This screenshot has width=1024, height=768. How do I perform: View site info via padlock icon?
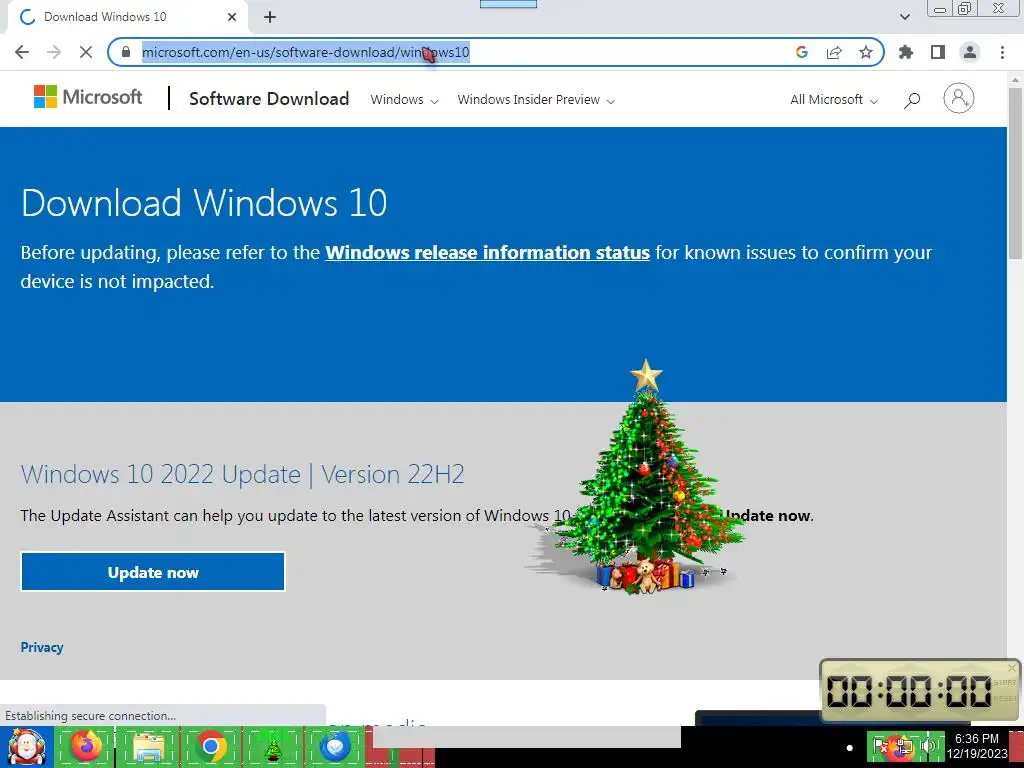(x=126, y=52)
